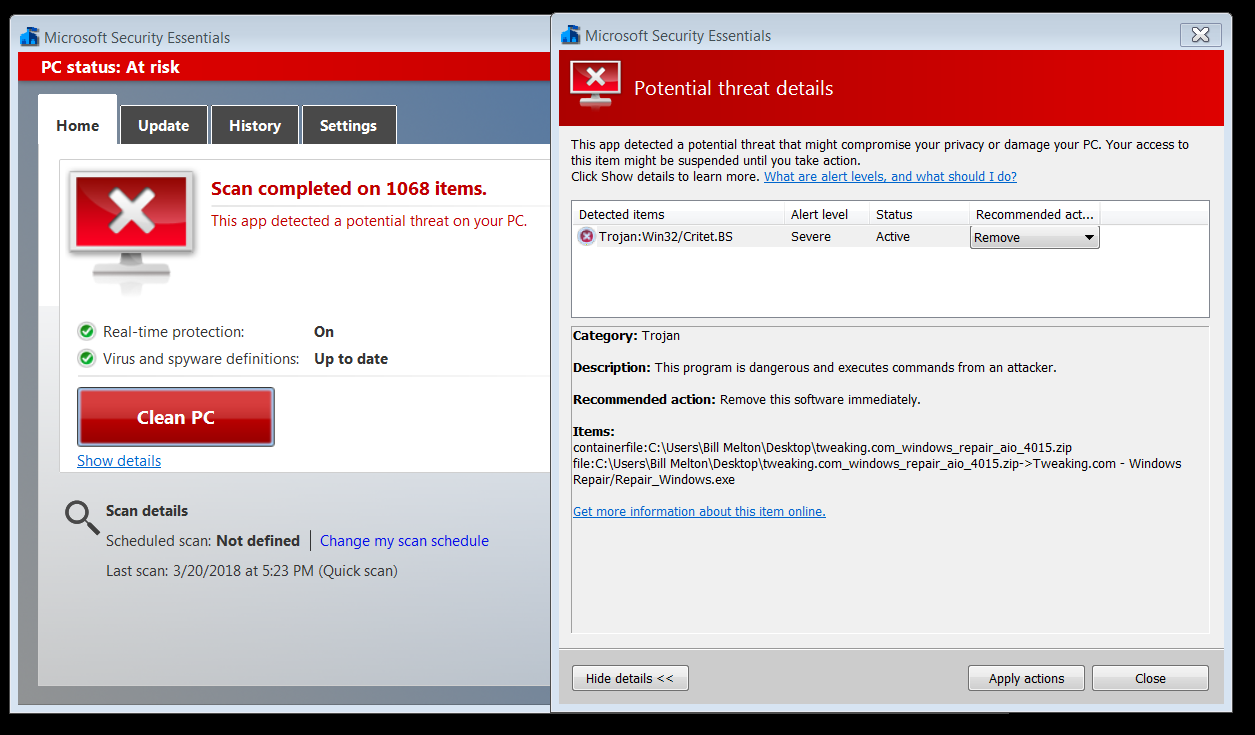Open the History tab

coord(255,126)
